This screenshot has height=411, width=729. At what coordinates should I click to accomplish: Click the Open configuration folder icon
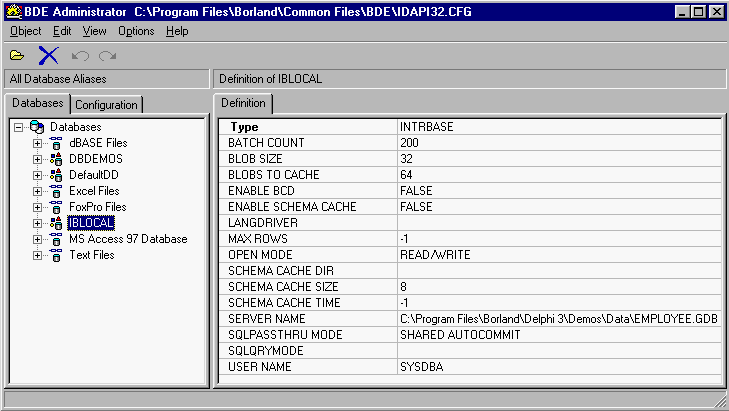click(x=17, y=56)
